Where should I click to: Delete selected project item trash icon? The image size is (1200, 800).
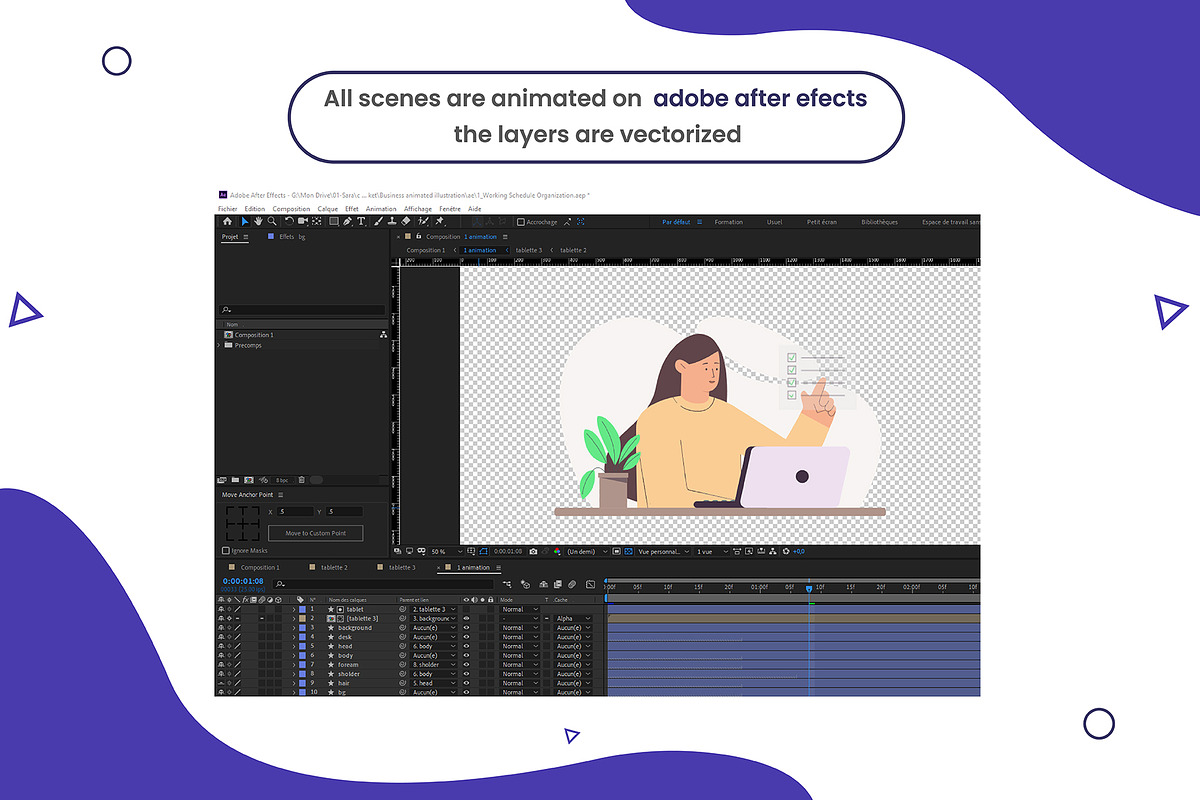coord(302,480)
